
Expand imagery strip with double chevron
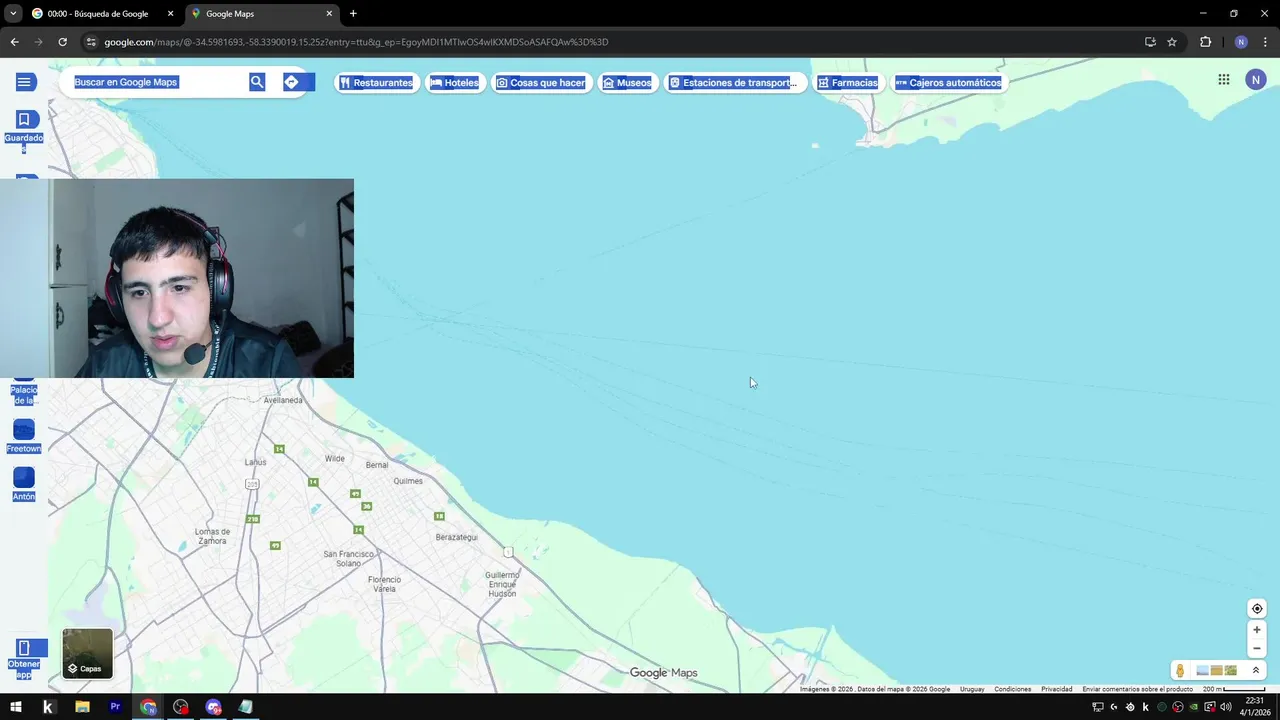point(1256,670)
